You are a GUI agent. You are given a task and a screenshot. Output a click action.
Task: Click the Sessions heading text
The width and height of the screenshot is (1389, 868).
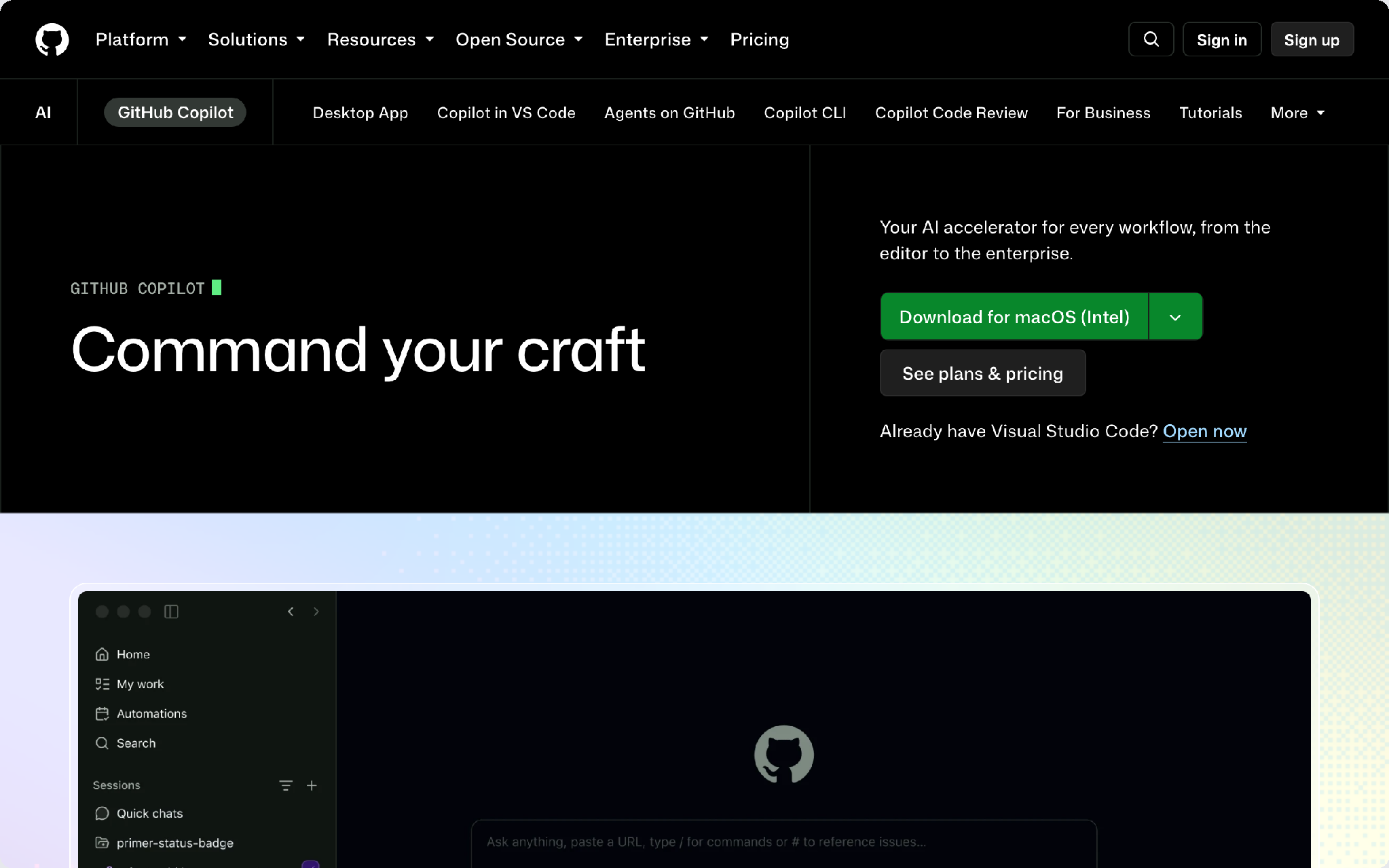pyautogui.click(x=116, y=785)
